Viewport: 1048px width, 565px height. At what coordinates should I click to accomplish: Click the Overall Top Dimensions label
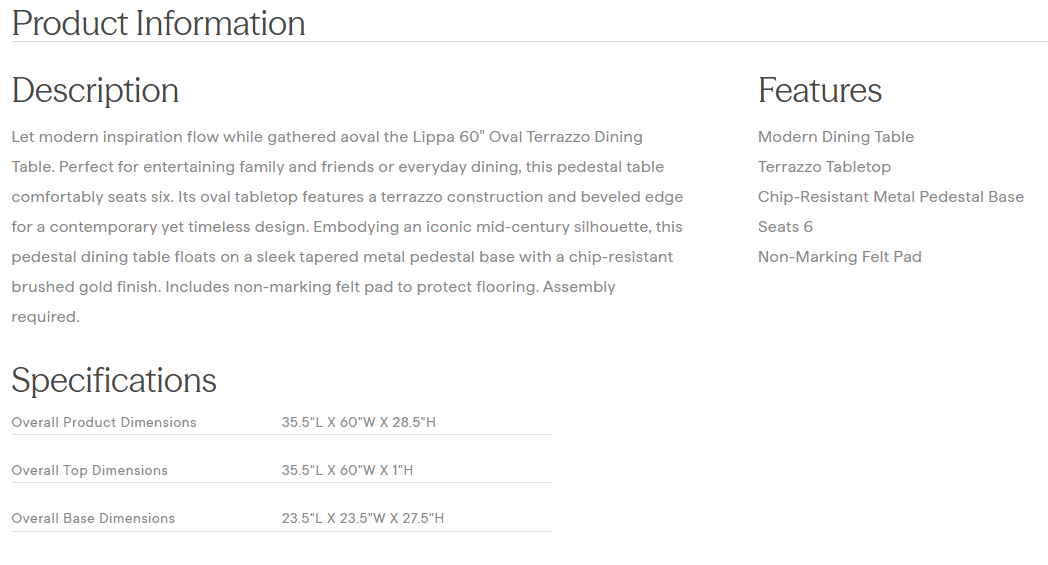coord(89,470)
